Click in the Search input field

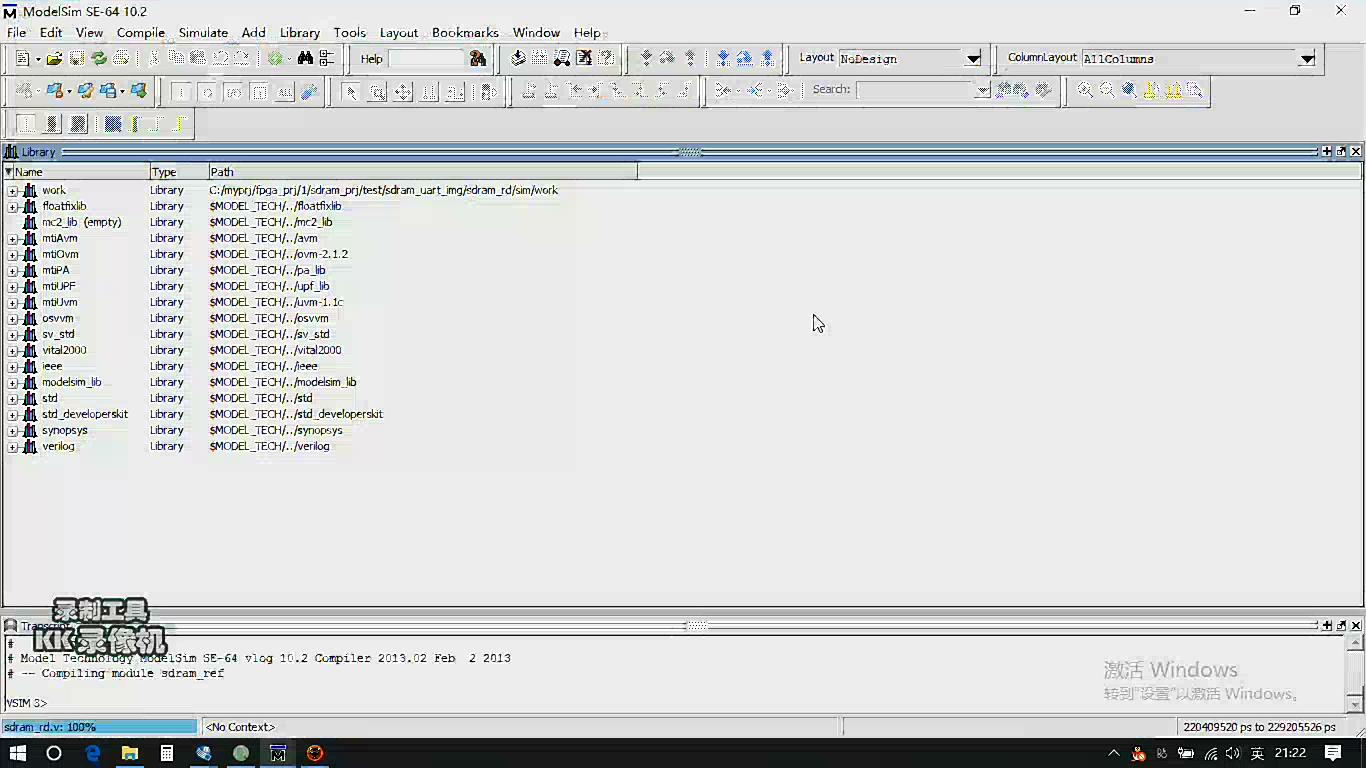point(915,90)
